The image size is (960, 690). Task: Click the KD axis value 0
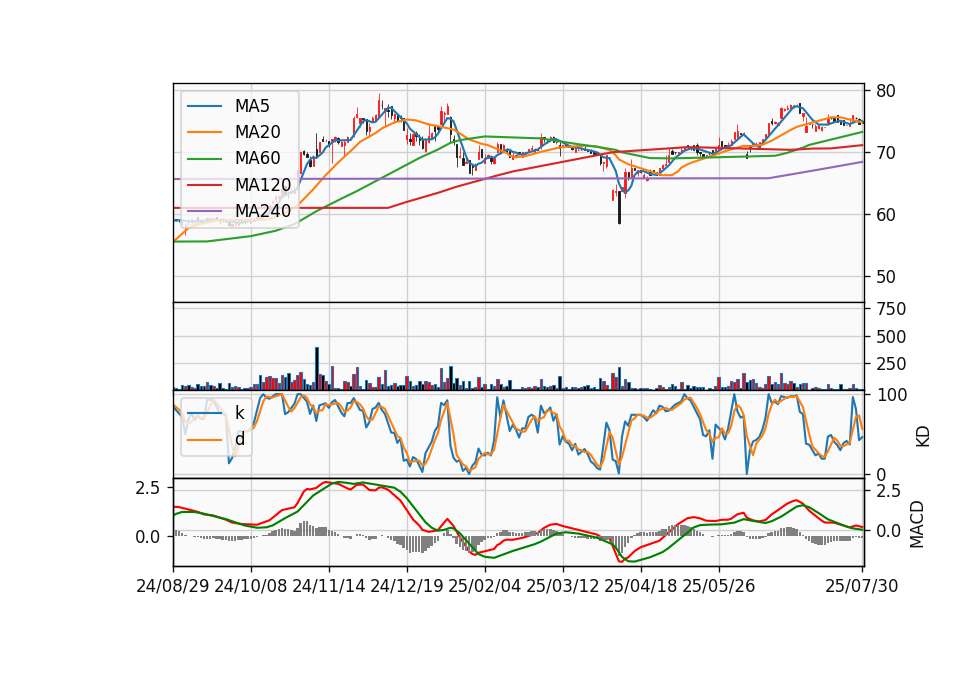tap(881, 475)
